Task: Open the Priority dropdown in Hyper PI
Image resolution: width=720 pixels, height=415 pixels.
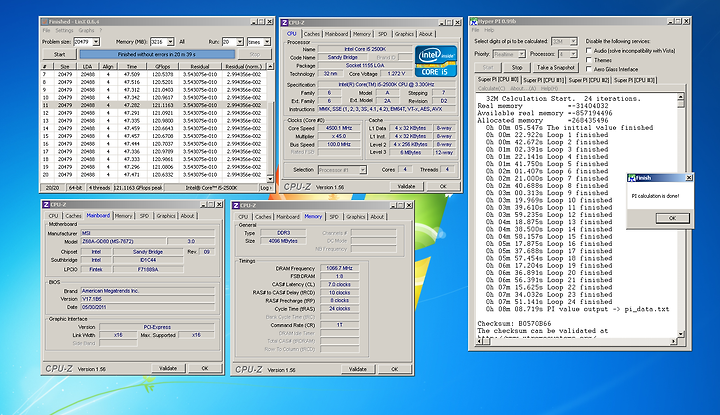Action: 522,54
